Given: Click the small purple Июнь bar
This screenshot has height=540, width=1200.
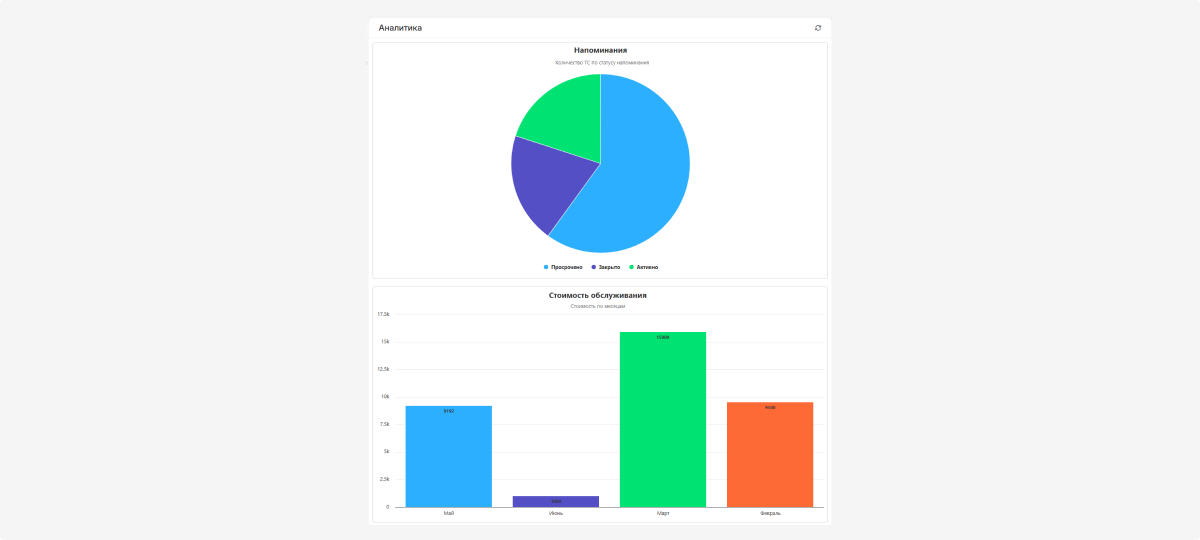Looking at the screenshot, I should [x=556, y=501].
